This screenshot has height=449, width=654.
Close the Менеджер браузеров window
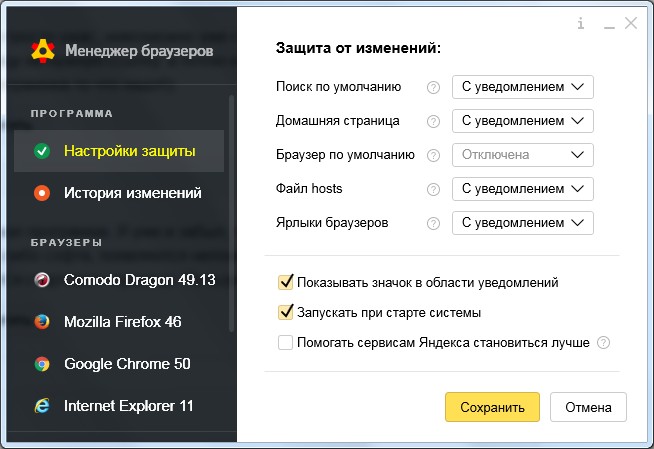click(631, 23)
